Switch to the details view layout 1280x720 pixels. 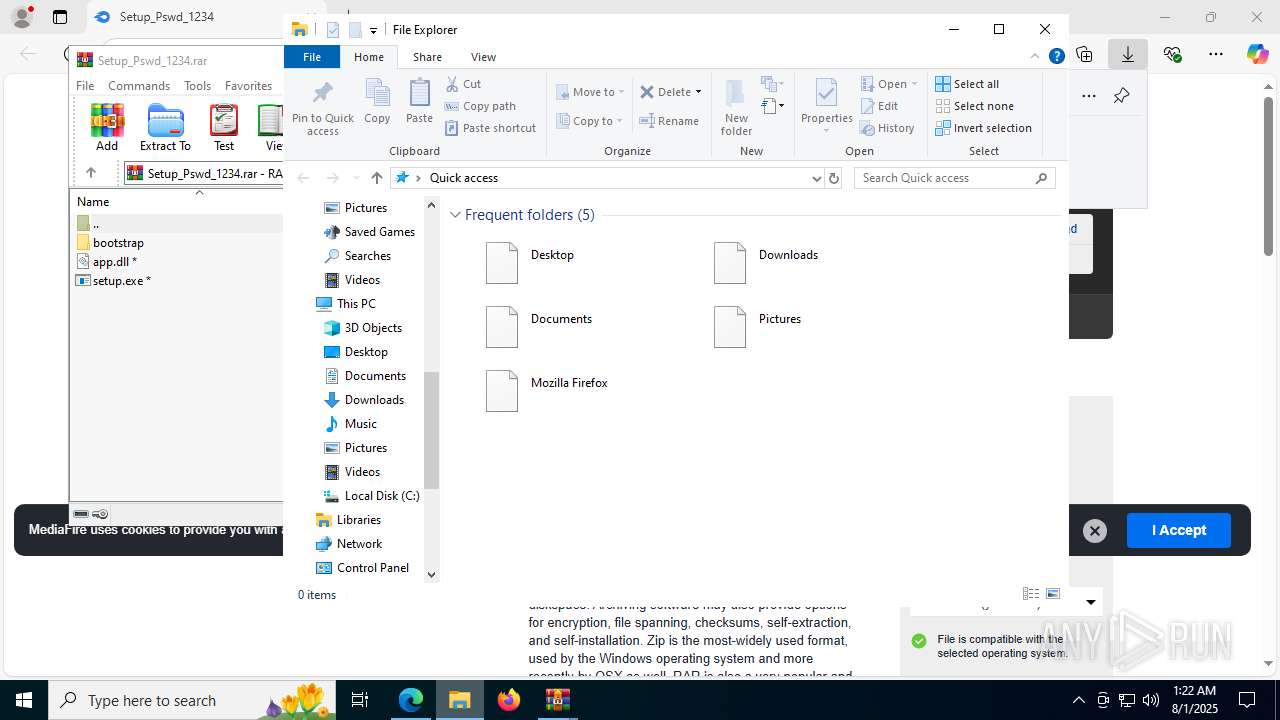coord(1031,594)
